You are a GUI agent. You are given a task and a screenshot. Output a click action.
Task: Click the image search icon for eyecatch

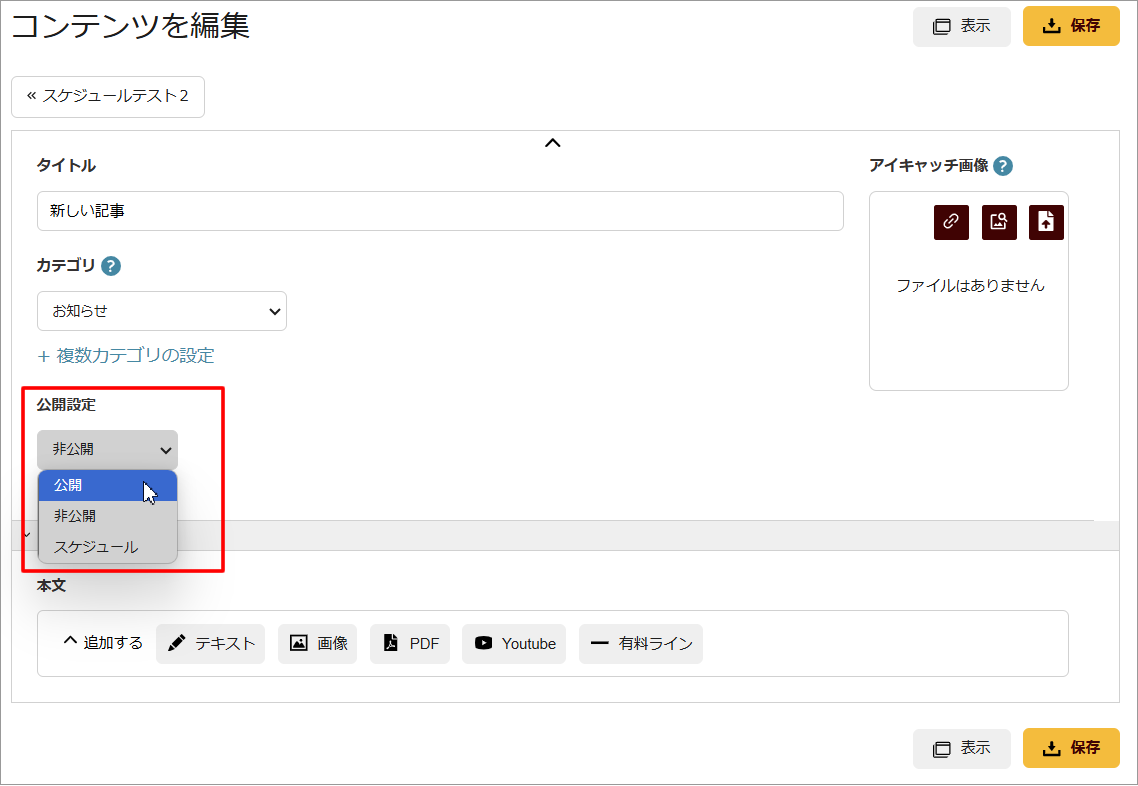(999, 222)
